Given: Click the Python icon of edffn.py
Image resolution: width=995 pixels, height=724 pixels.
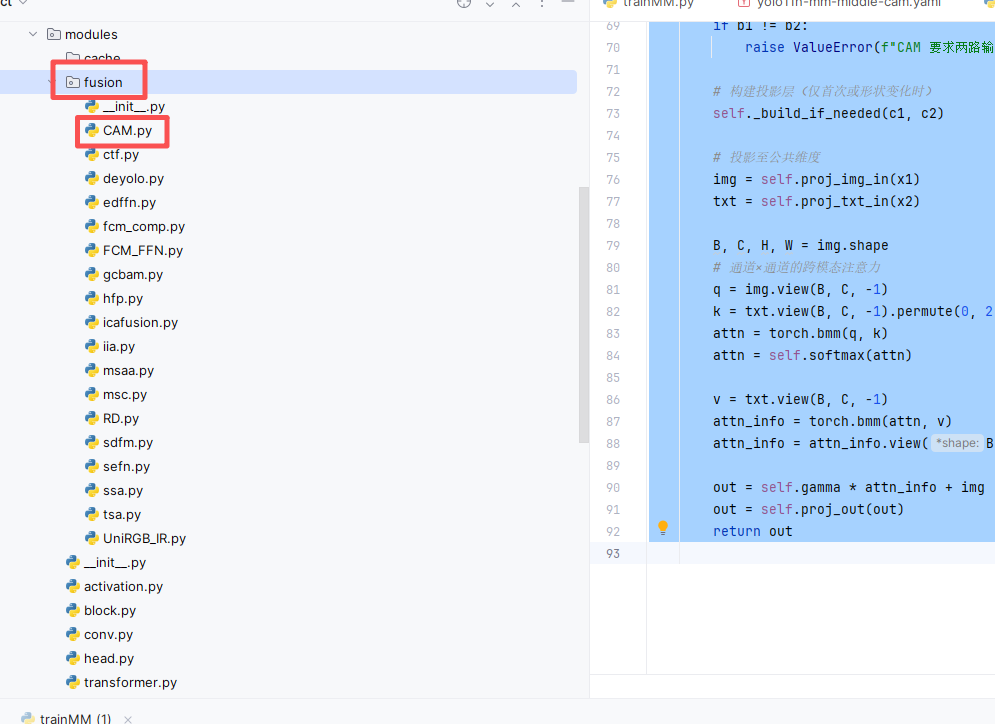Looking at the screenshot, I should coord(92,202).
